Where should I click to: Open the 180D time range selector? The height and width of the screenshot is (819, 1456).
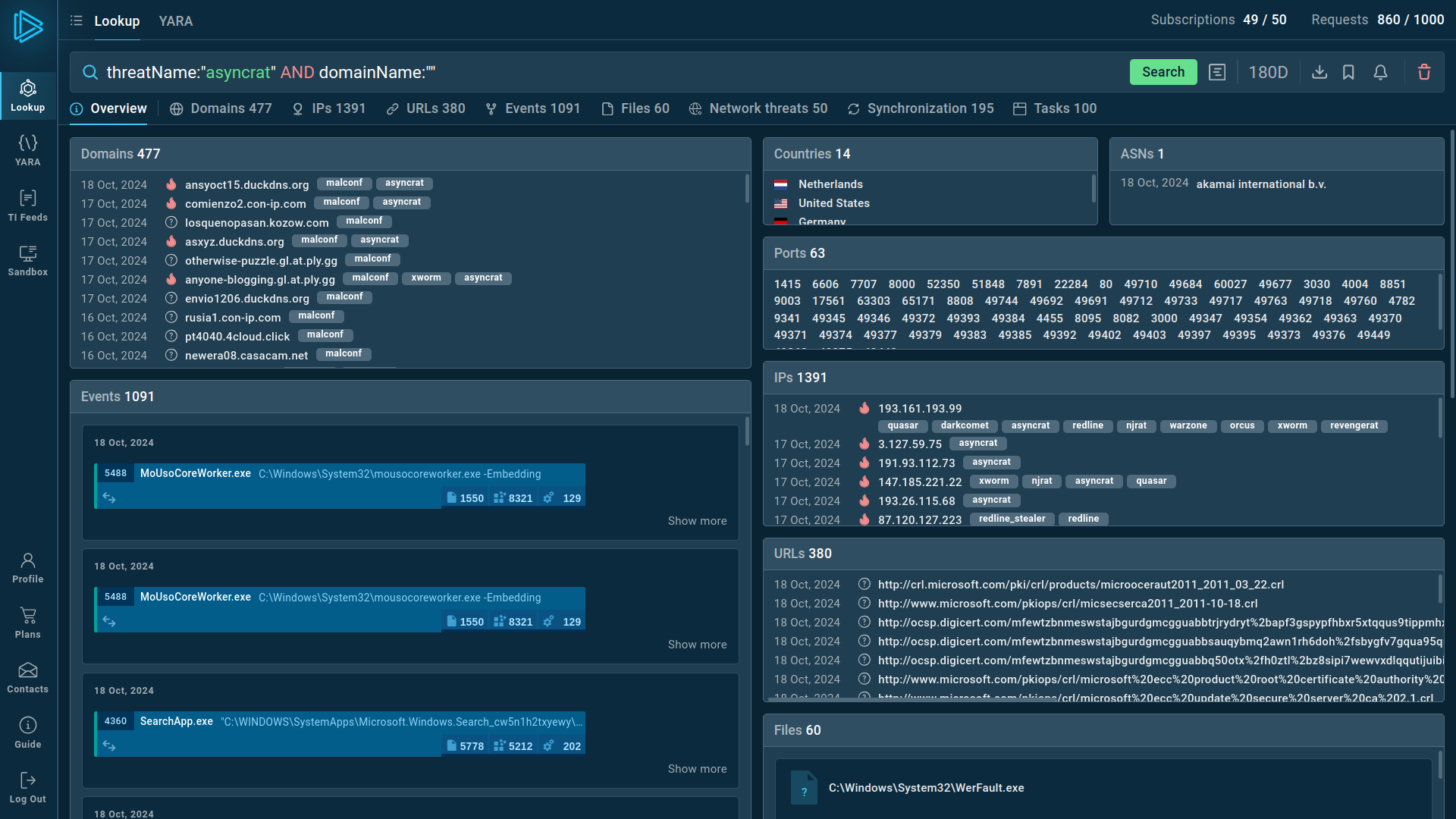[x=1268, y=72]
